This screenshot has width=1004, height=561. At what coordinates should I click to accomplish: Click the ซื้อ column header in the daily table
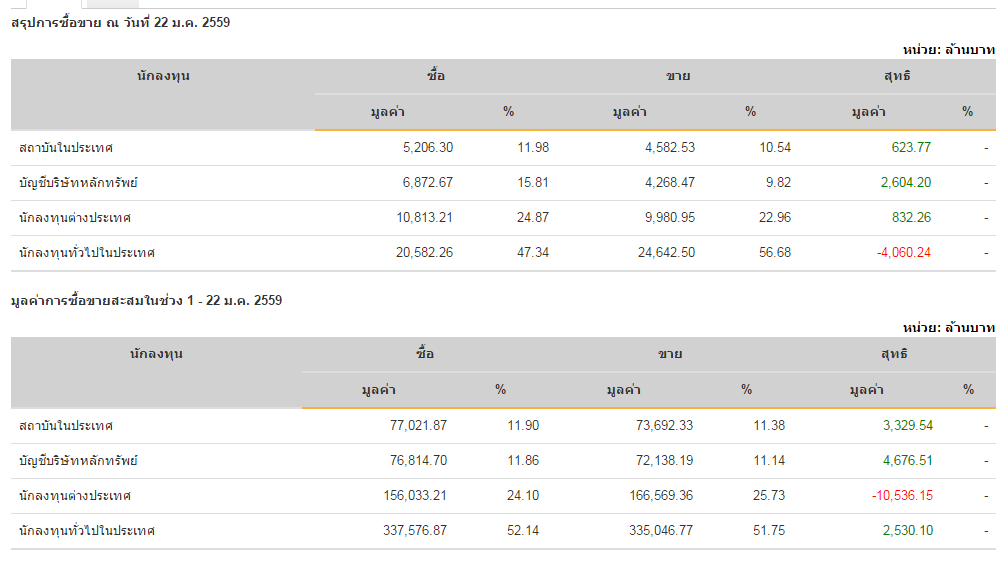point(435,76)
